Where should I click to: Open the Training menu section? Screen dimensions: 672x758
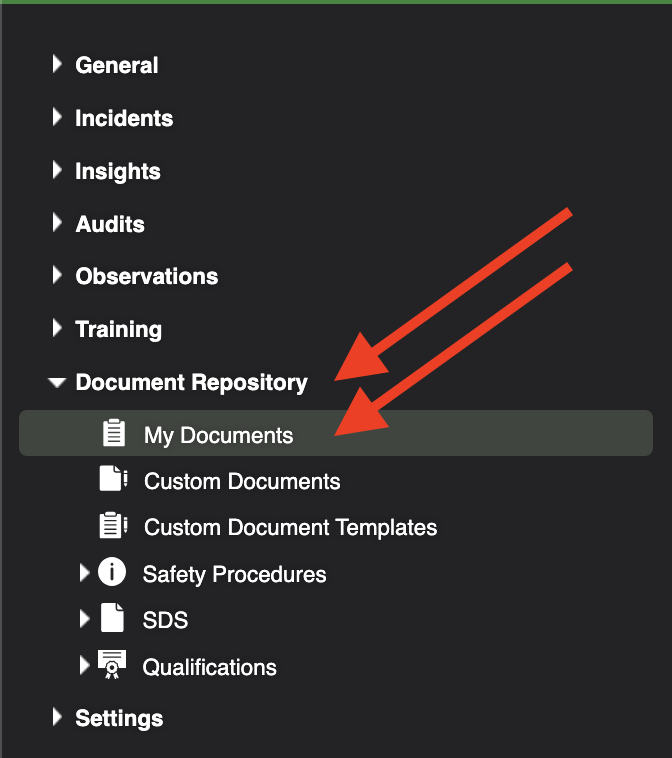[x=118, y=330]
